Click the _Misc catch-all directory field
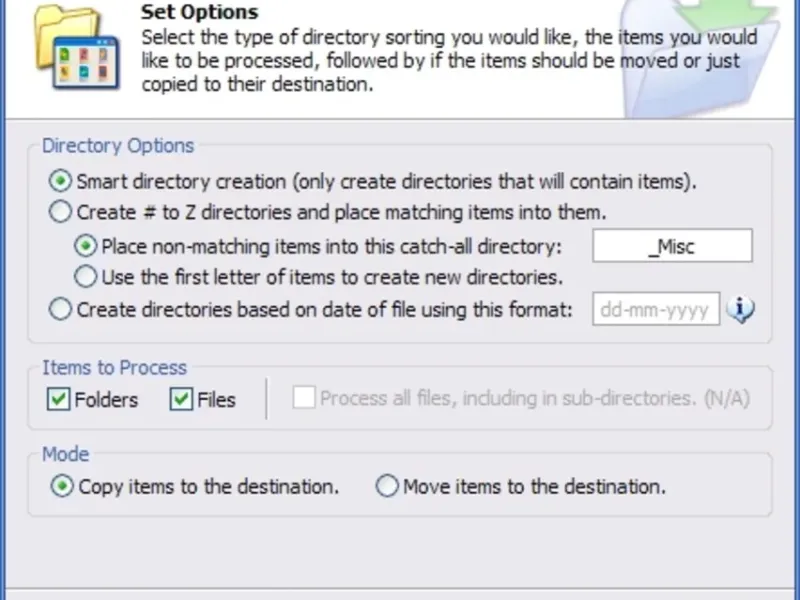 (672, 246)
